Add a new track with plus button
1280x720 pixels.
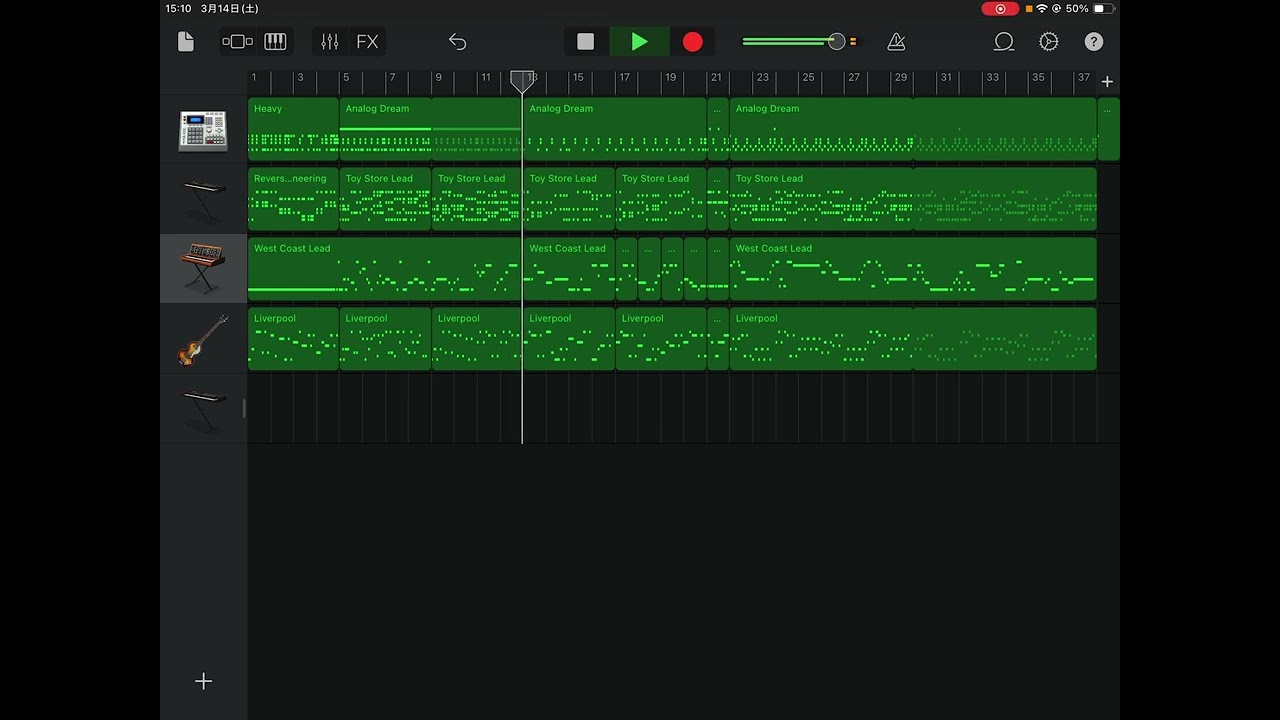(x=203, y=681)
